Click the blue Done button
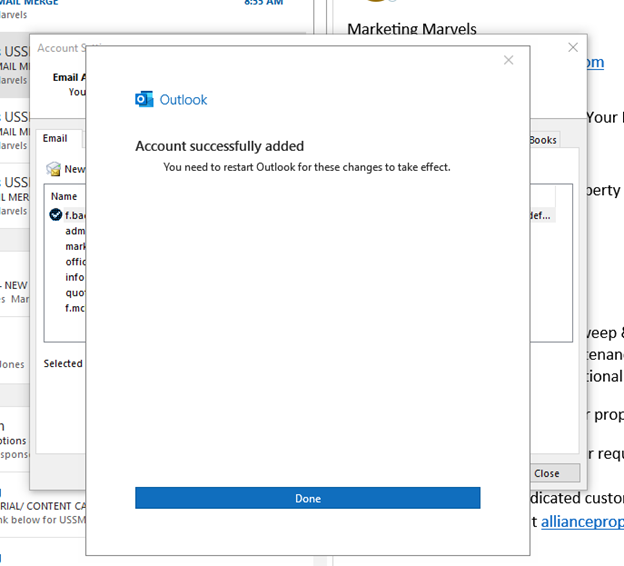This screenshot has height=566, width=624. tap(307, 498)
